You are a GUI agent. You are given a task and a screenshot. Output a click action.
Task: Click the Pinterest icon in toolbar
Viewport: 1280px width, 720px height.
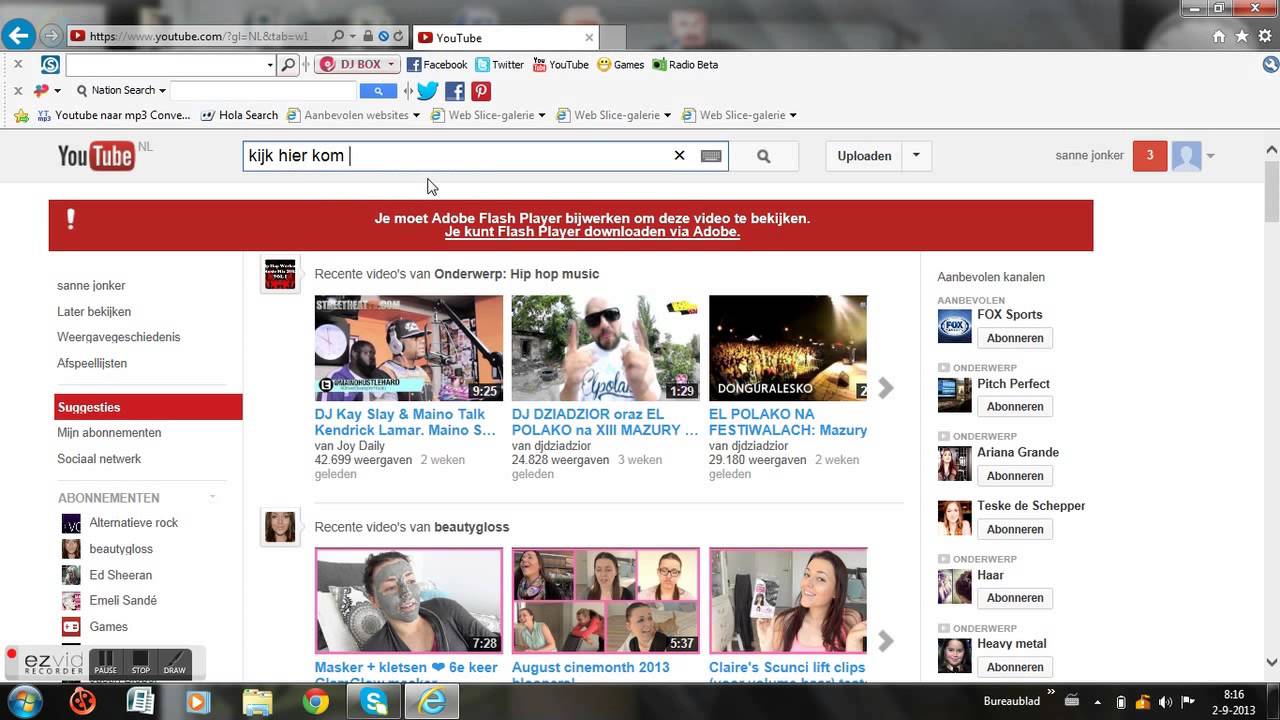481,91
